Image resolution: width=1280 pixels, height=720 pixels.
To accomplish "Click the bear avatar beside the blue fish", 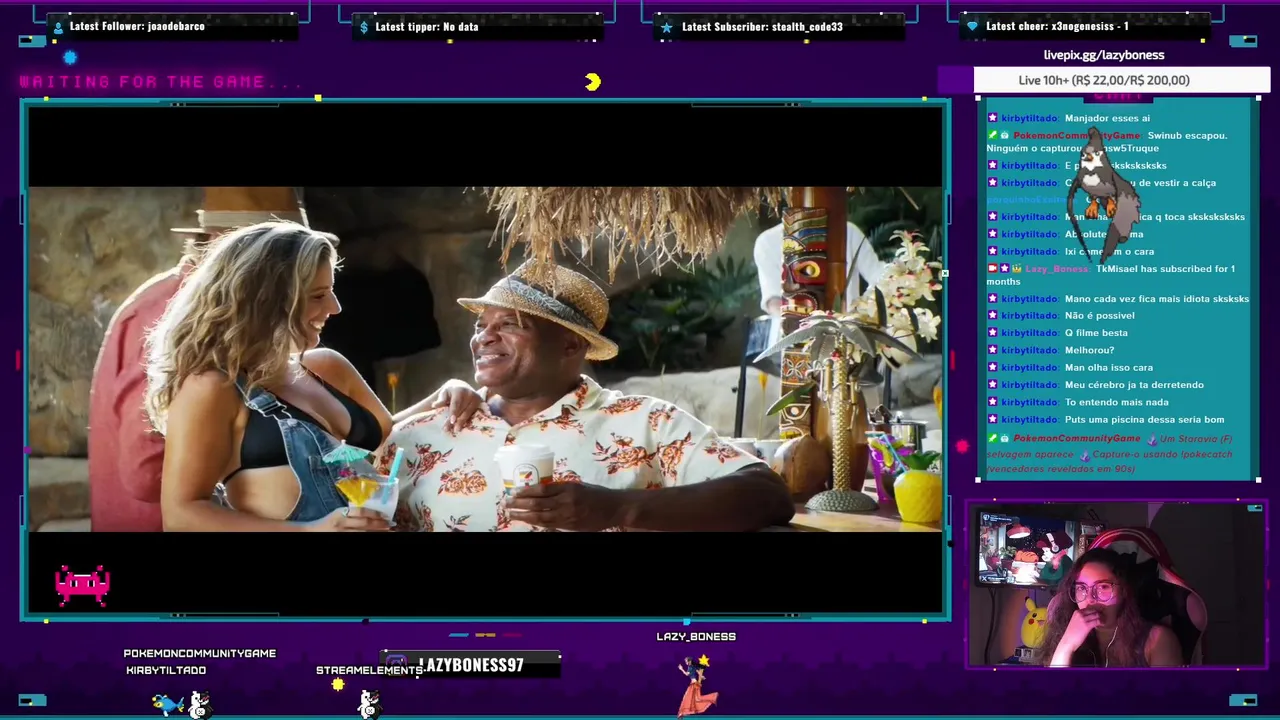I will (200, 706).
